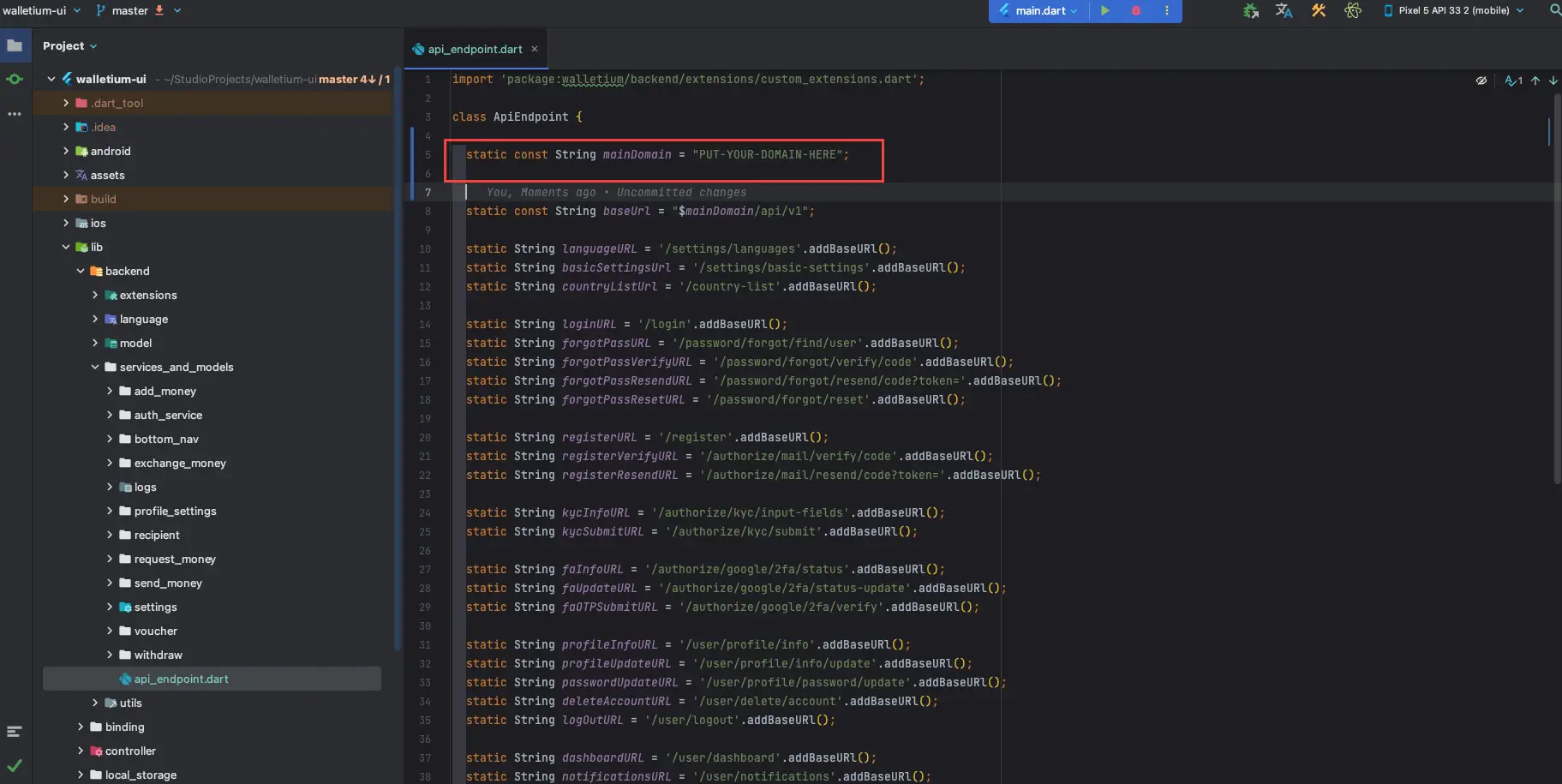This screenshot has width=1562, height=784.
Task: Click the typo inspection indicator showing 1
Action: [1513, 81]
